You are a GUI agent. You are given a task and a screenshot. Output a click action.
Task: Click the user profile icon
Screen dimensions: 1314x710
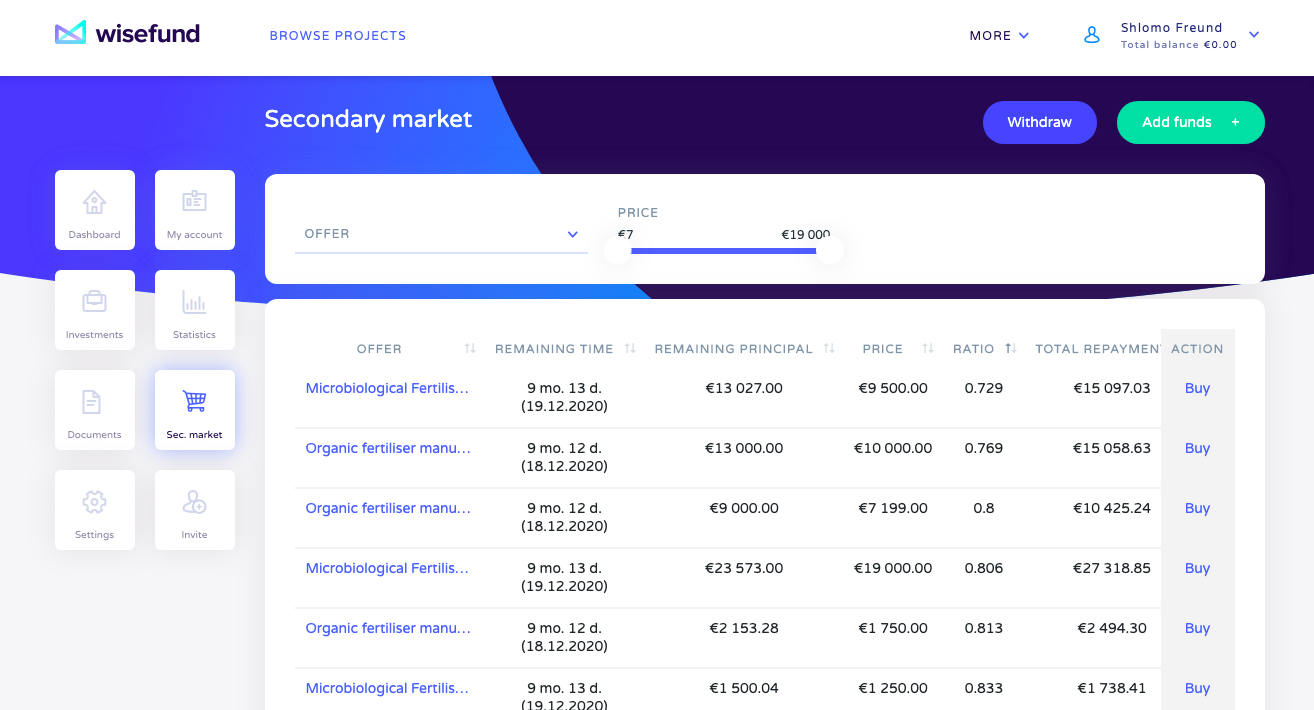(1092, 35)
